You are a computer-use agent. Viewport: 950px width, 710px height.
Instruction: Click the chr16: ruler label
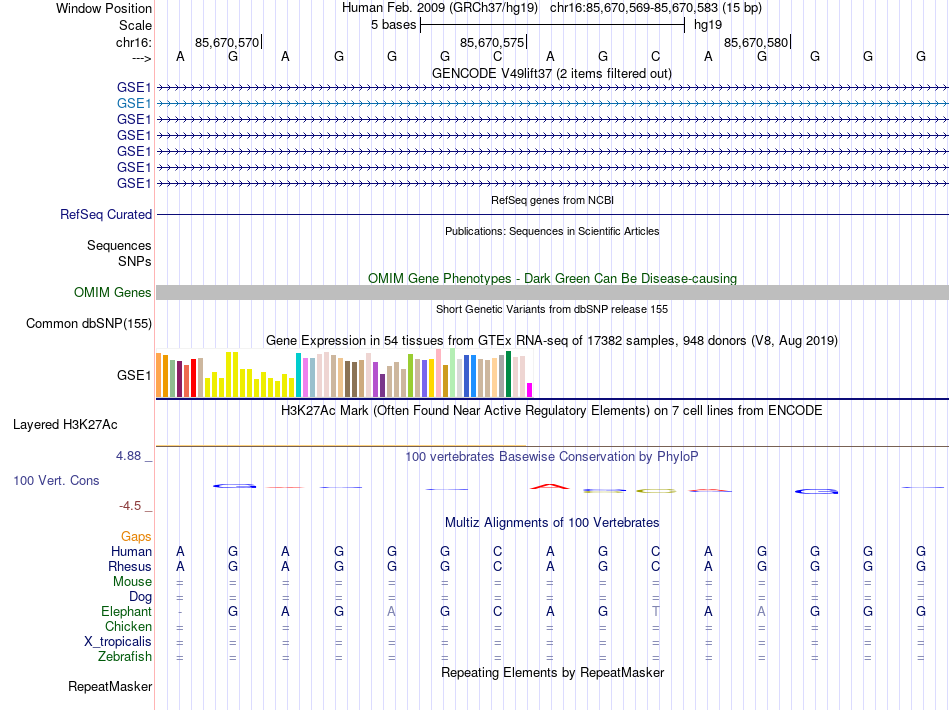click(x=134, y=43)
